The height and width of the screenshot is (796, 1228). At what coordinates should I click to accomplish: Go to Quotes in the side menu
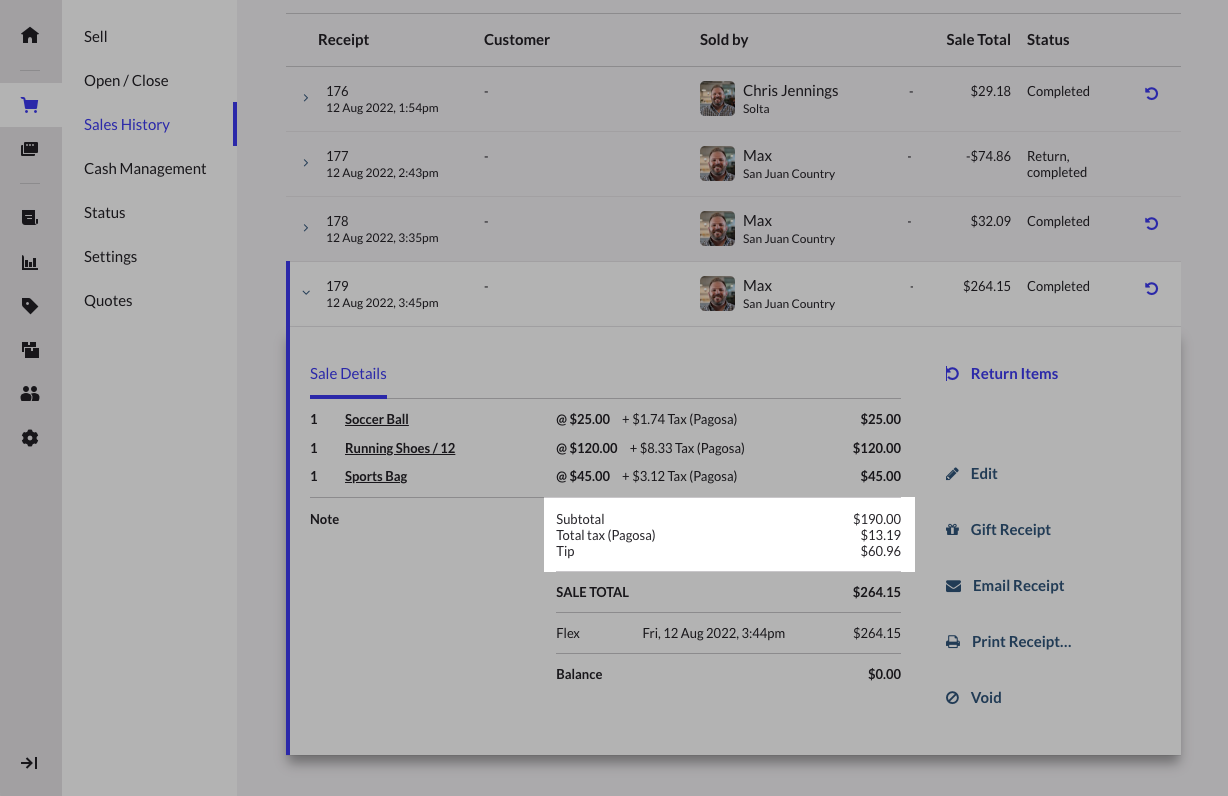point(108,301)
